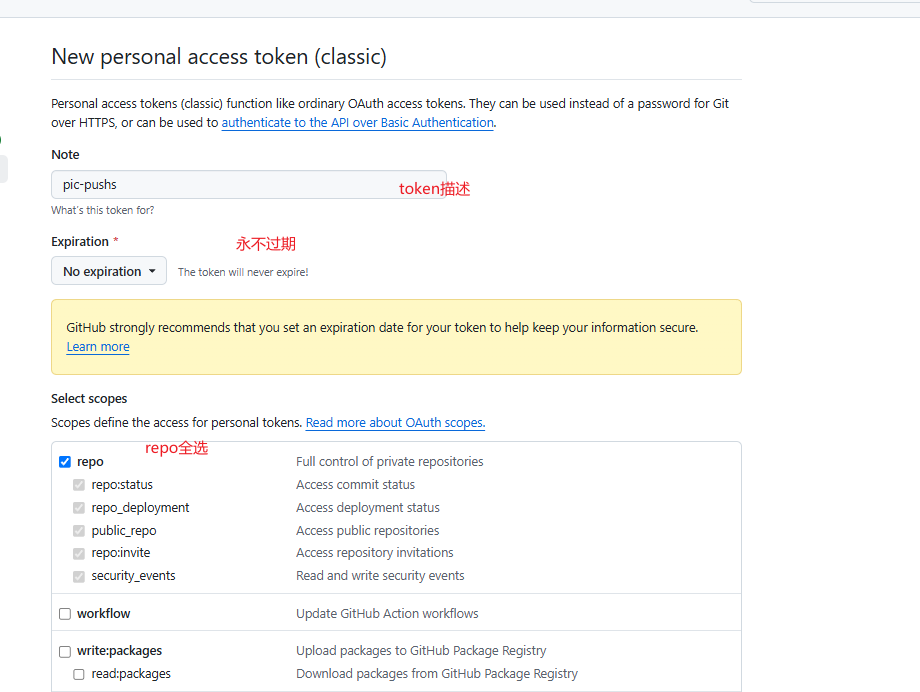Screen dimensions: 920x692
Task: Tick the read:packages checkbox
Action: click(x=79, y=674)
